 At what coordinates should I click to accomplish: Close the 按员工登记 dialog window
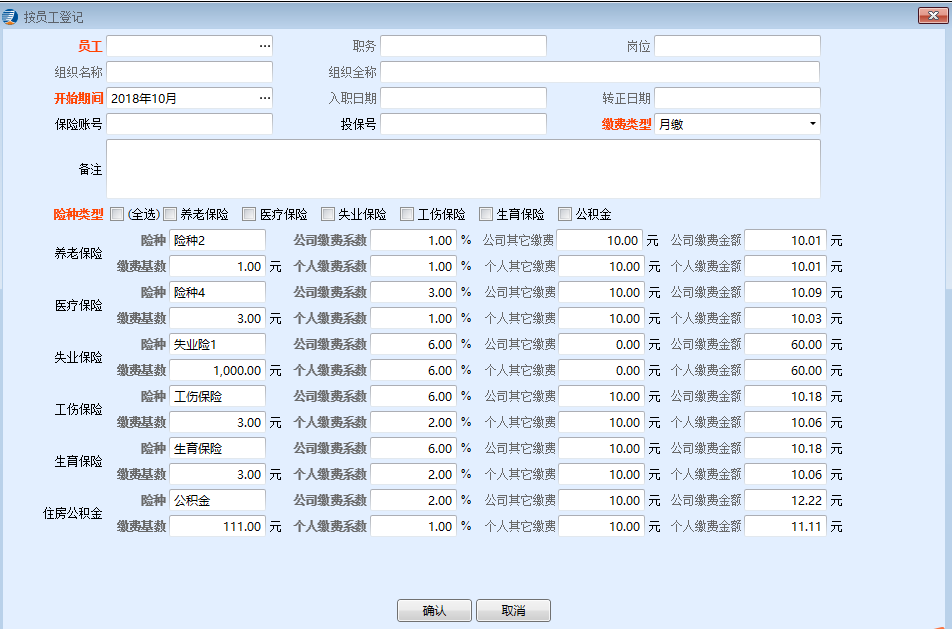pos(932,15)
